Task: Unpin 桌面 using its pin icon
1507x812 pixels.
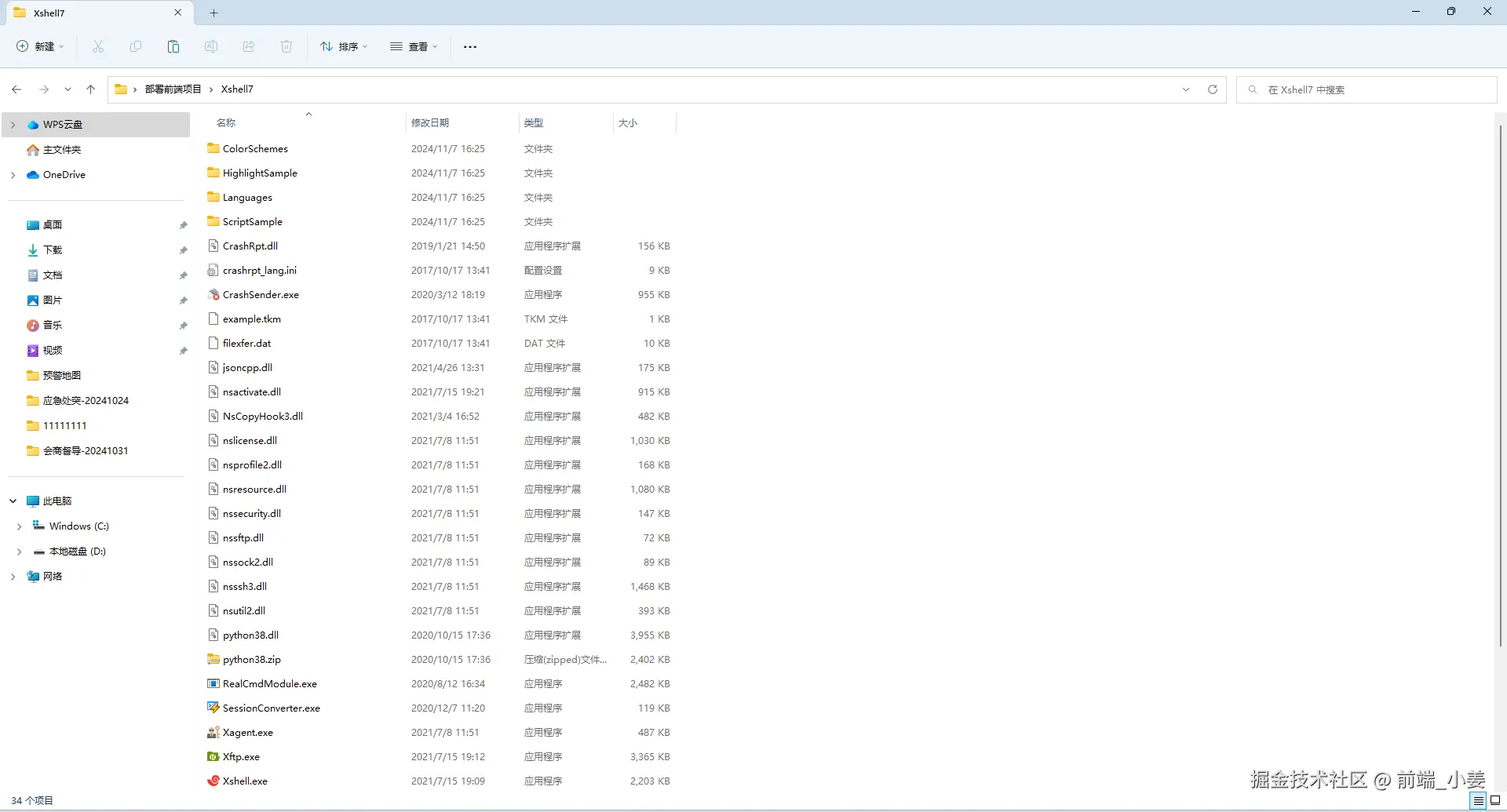Action: pos(183,225)
